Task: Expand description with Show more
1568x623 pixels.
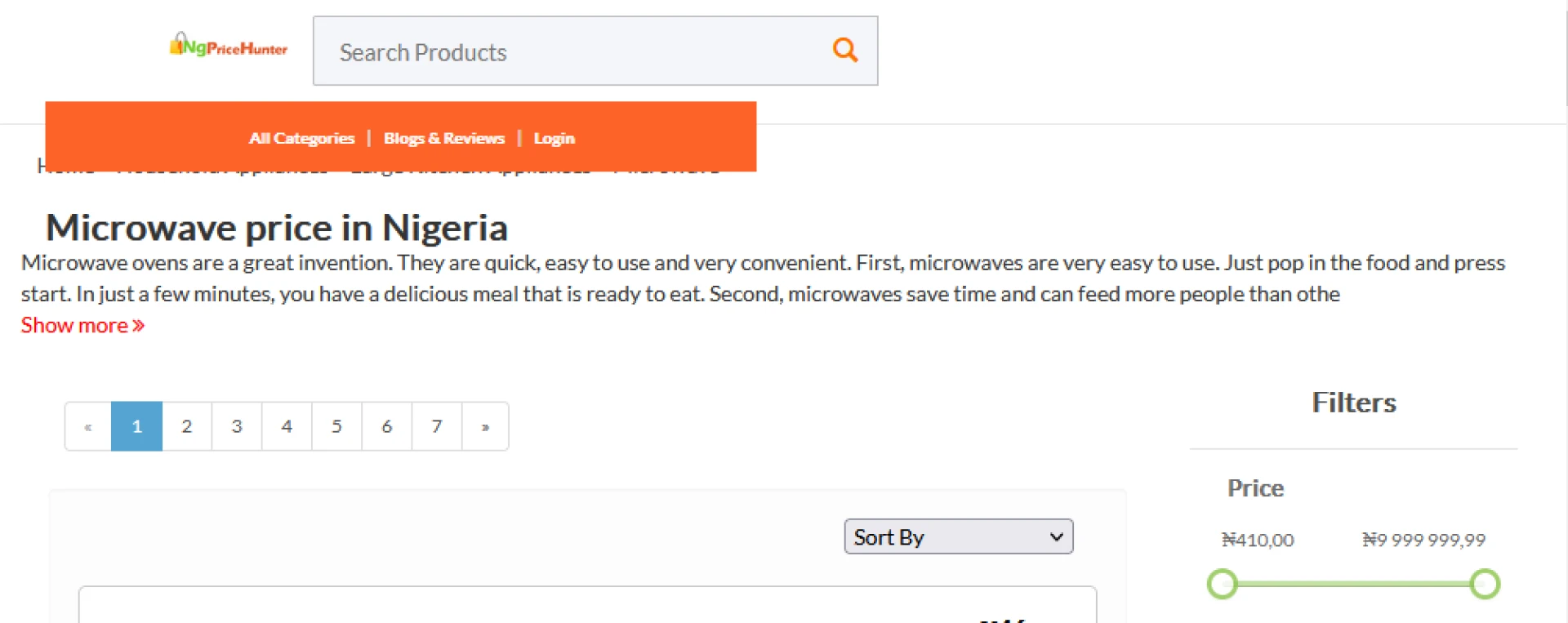Action: [82, 325]
